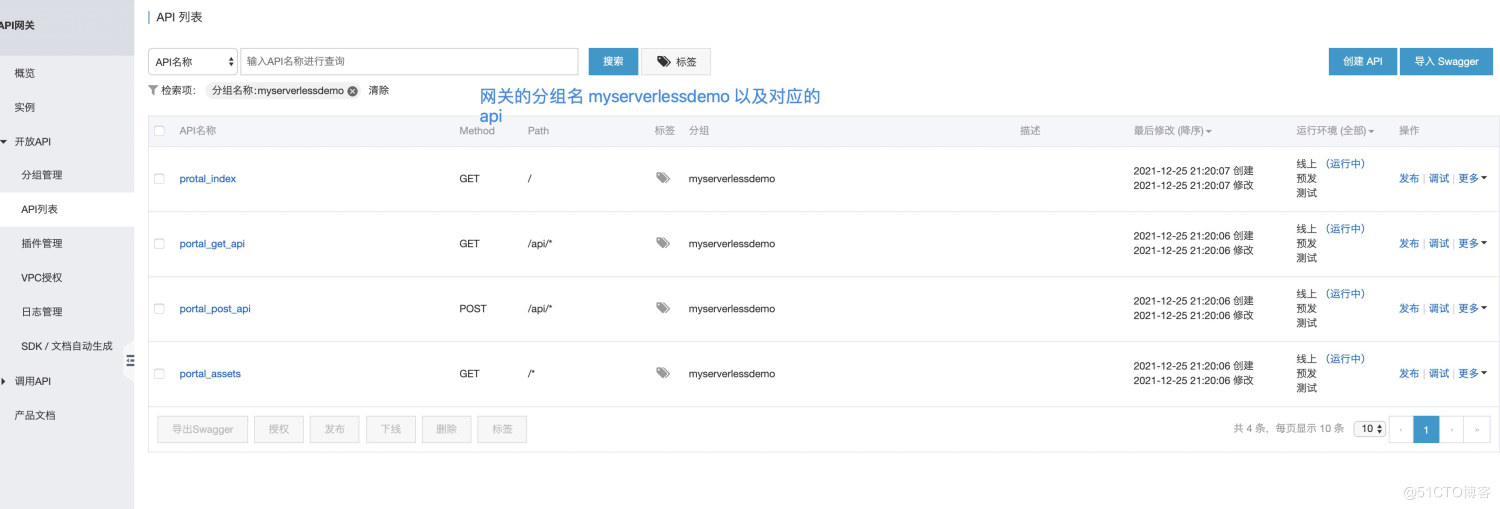
Task: Open 产品文档 in the sidebar
Action: tap(35, 415)
